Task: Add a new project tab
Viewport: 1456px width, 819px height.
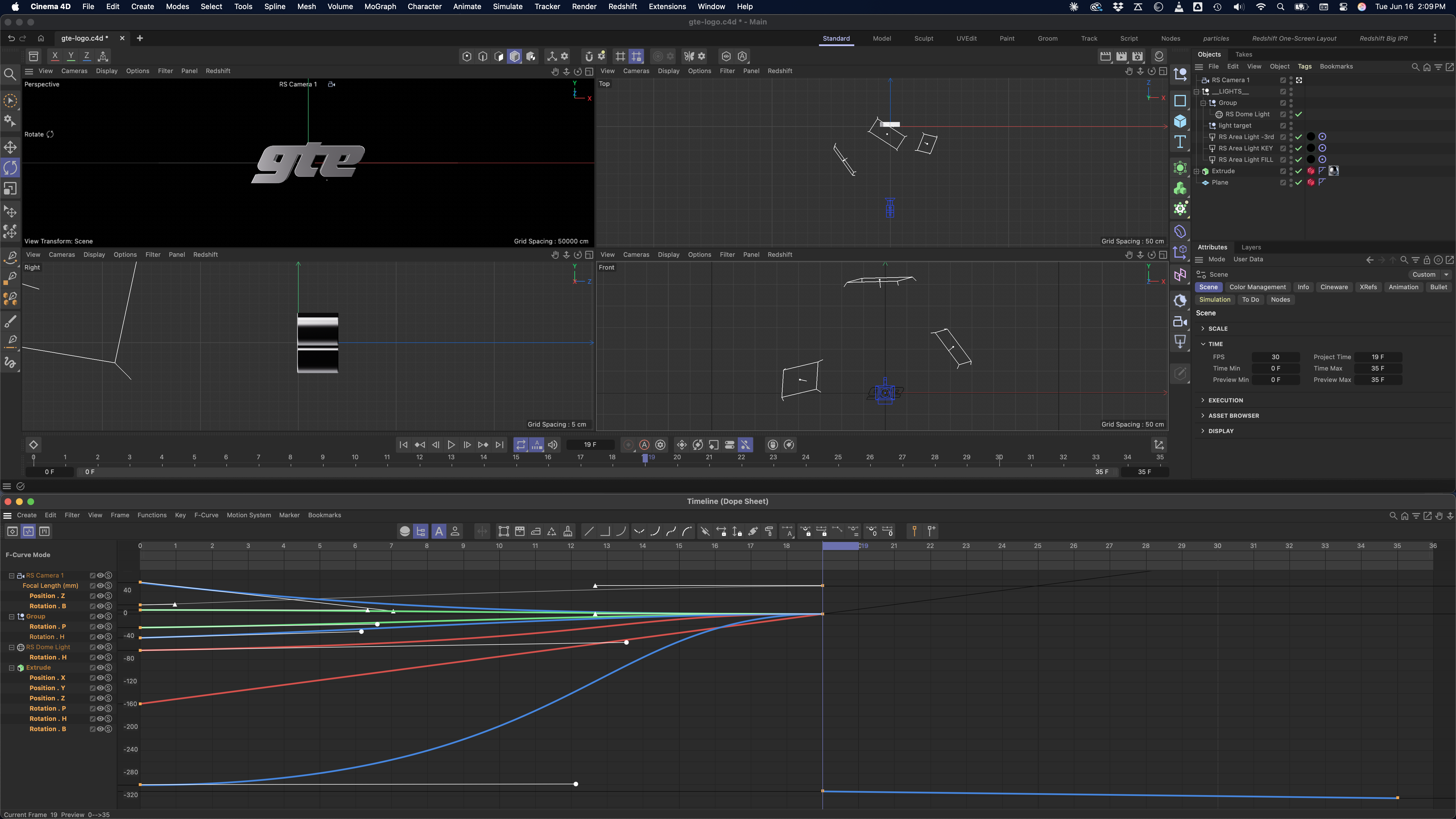Action: [x=140, y=38]
